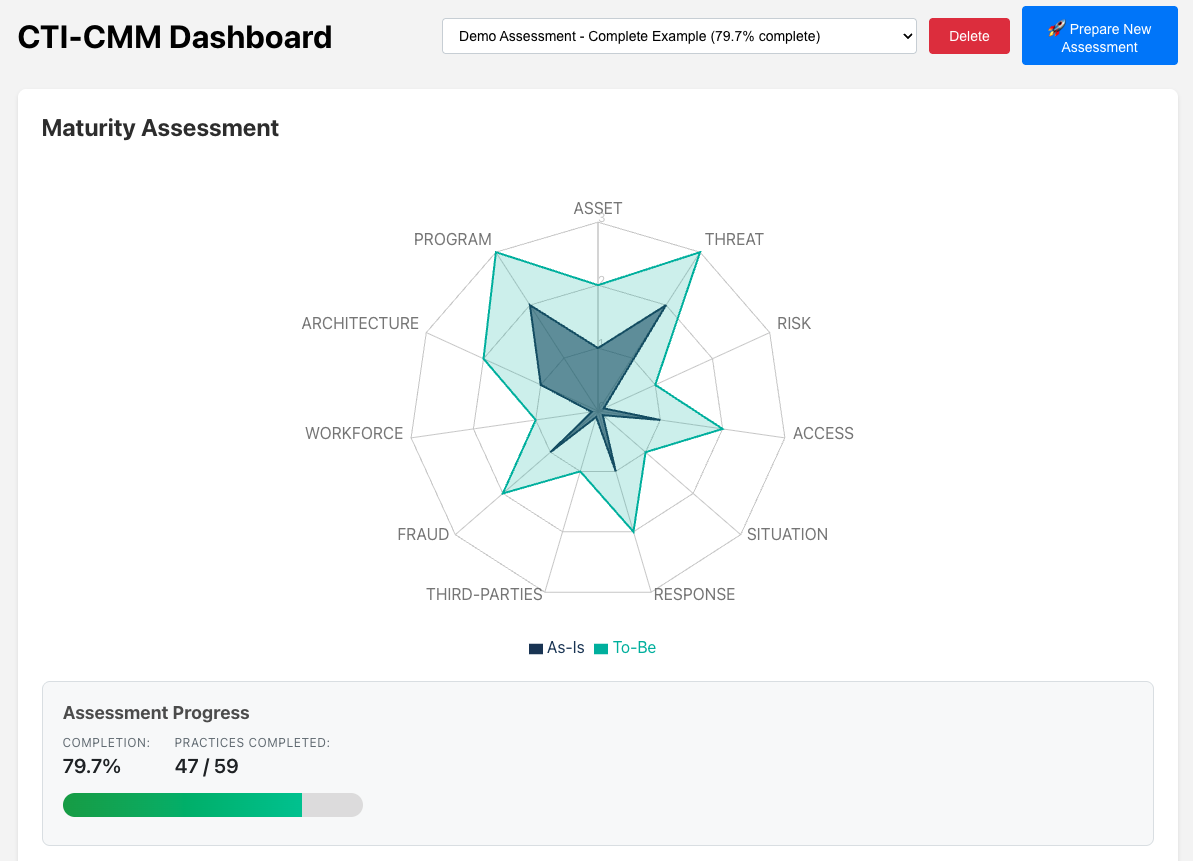The height and width of the screenshot is (861, 1193).
Task: Select the RISK label on the chart
Action: (793, 323)
